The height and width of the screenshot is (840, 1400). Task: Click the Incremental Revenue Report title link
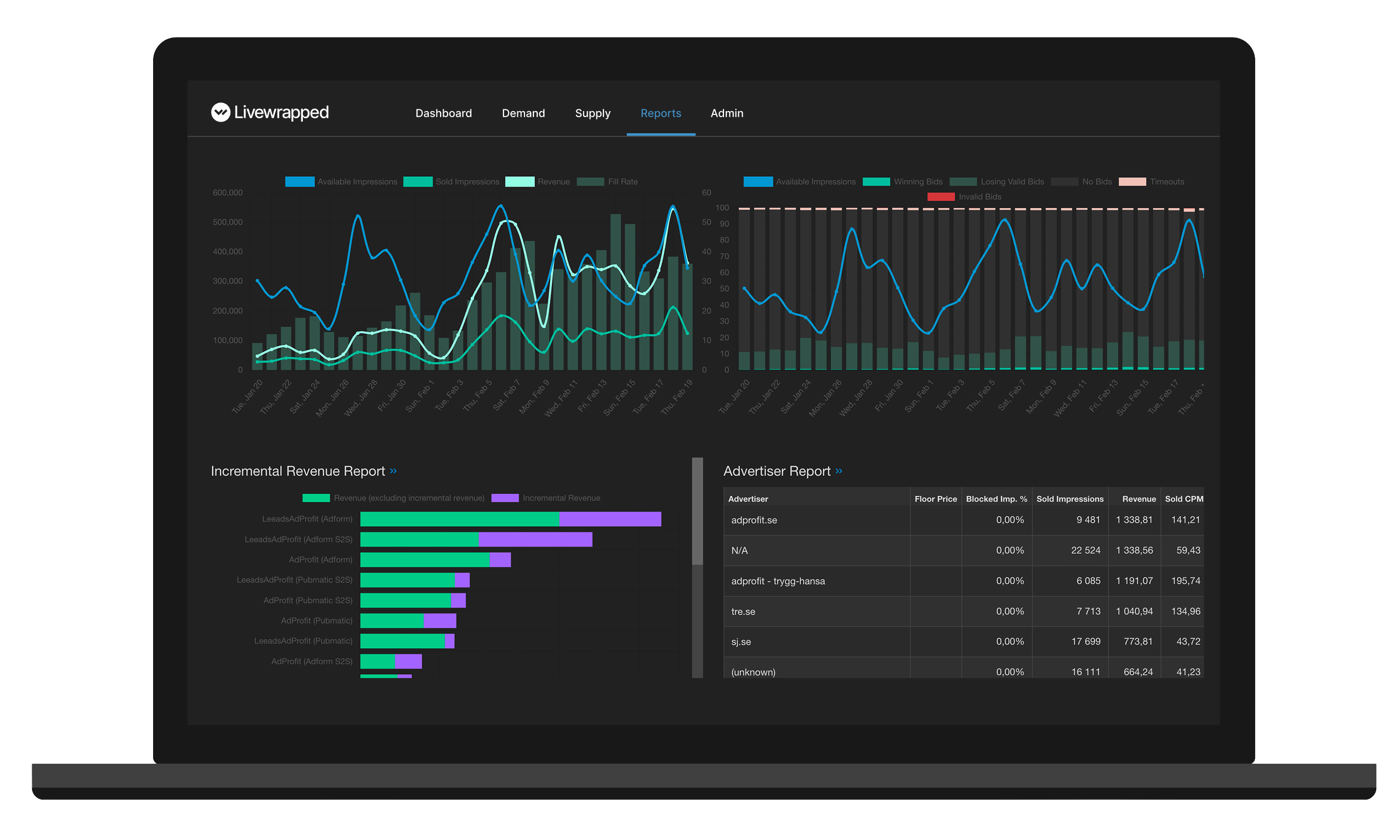tap(297, 470)
